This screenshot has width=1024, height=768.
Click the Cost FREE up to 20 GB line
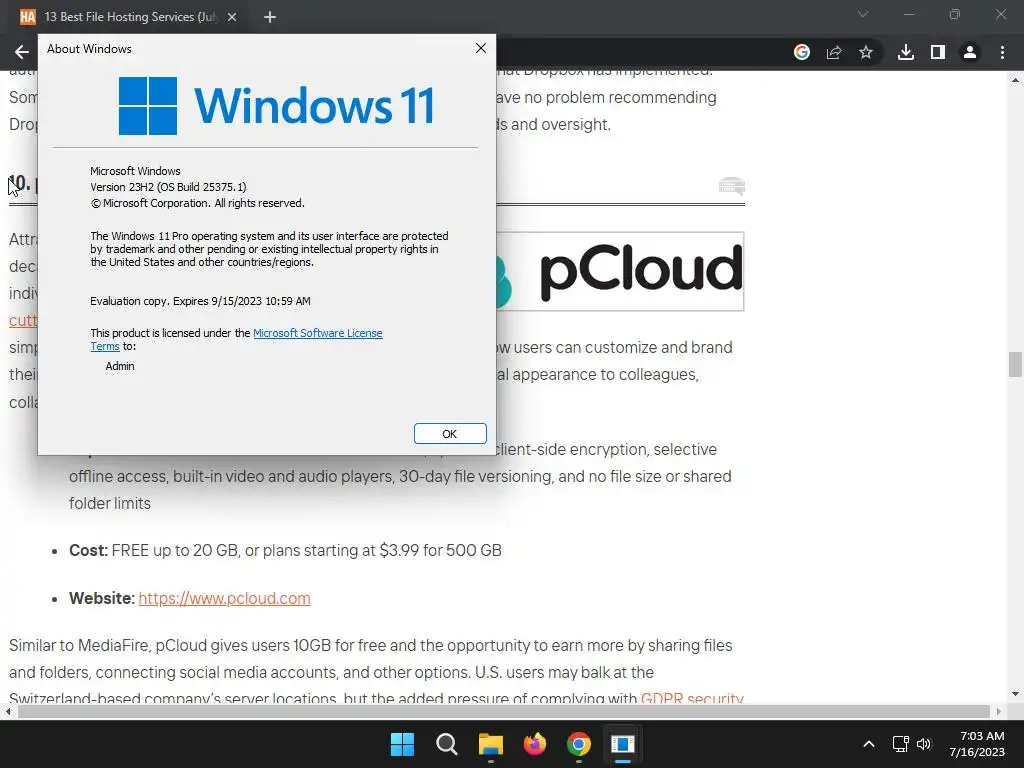point(285,551)
